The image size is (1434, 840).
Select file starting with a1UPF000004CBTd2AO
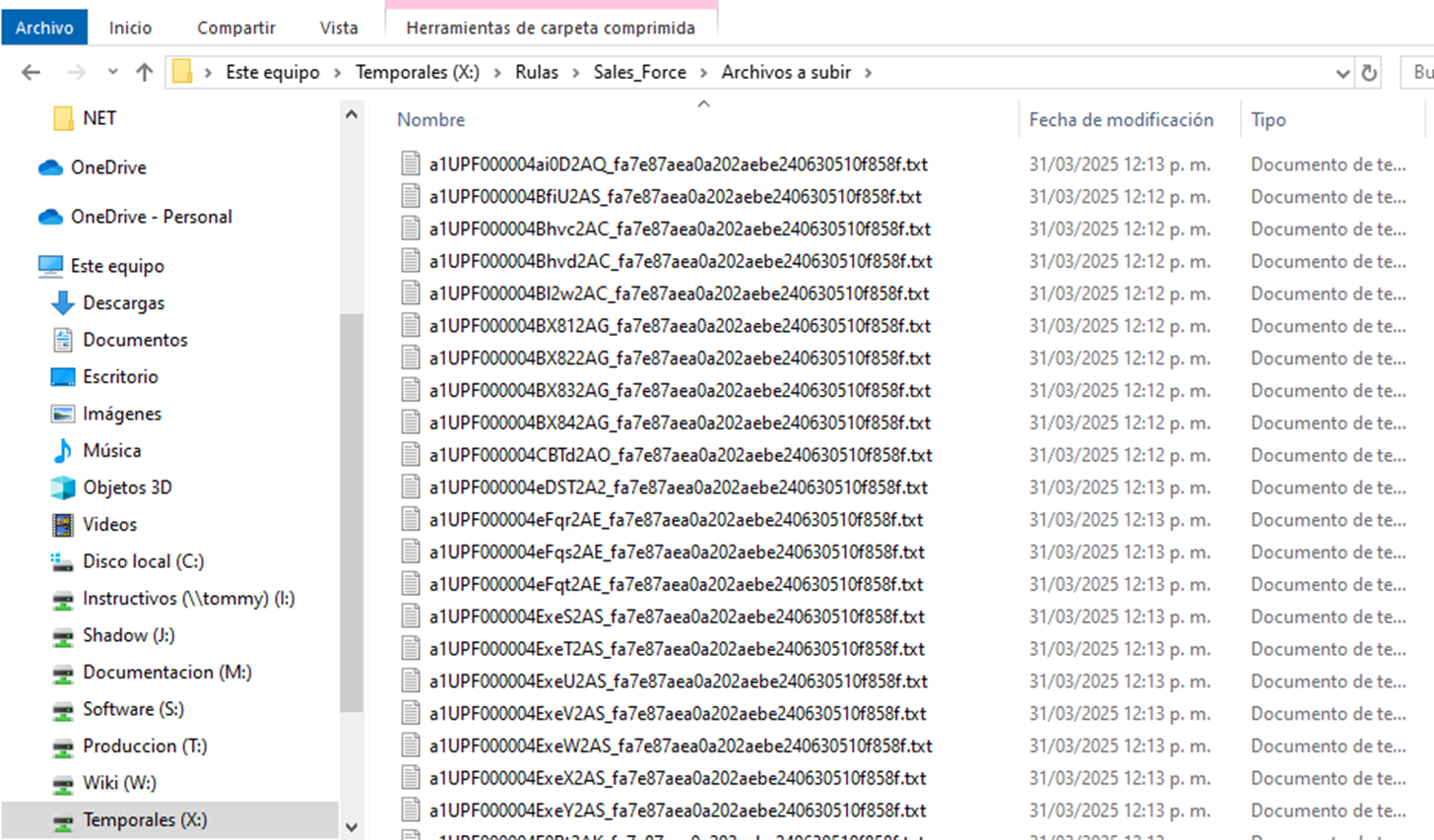pyautogui.click(x=681, y=455)
